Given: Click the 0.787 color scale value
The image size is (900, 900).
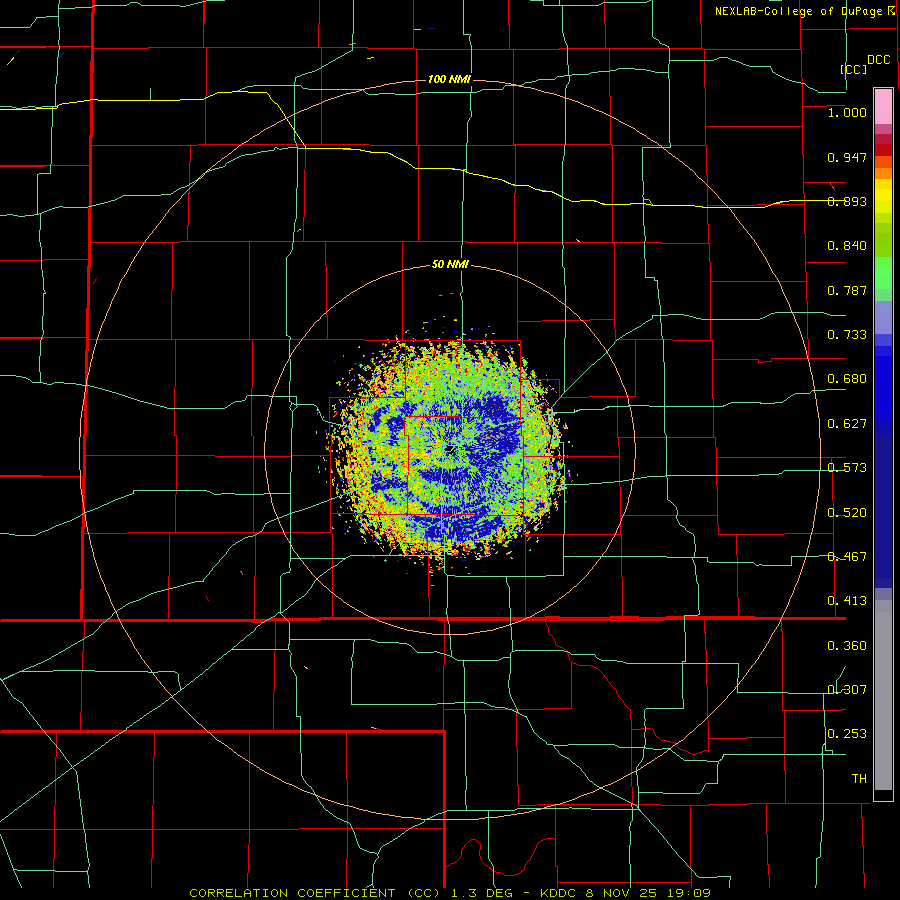Looking at the screenshot, I should [847, 290].
